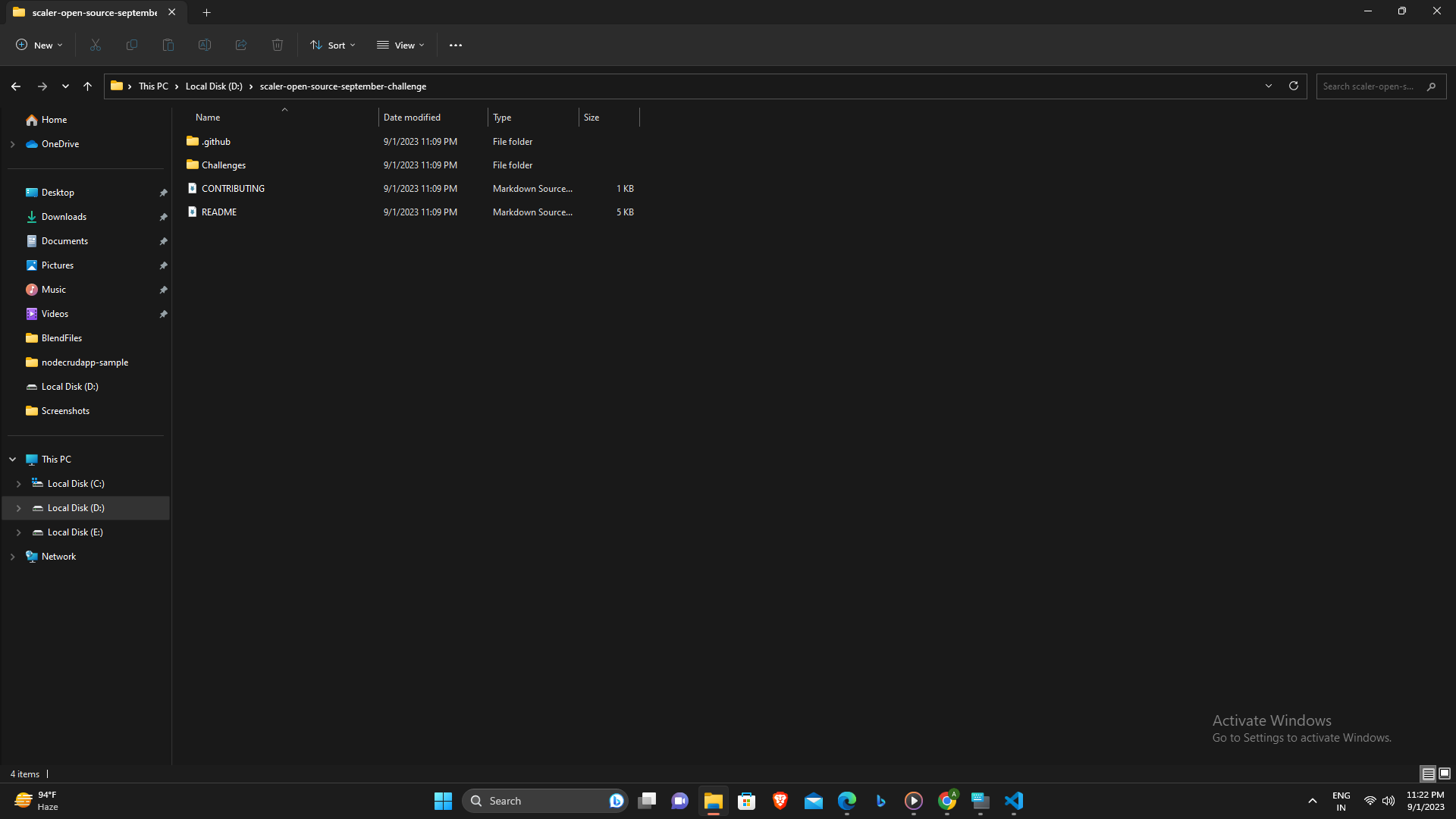The image size is (1456, 819).
Task: Click inside the folder search box
Action: (1373, 86)
